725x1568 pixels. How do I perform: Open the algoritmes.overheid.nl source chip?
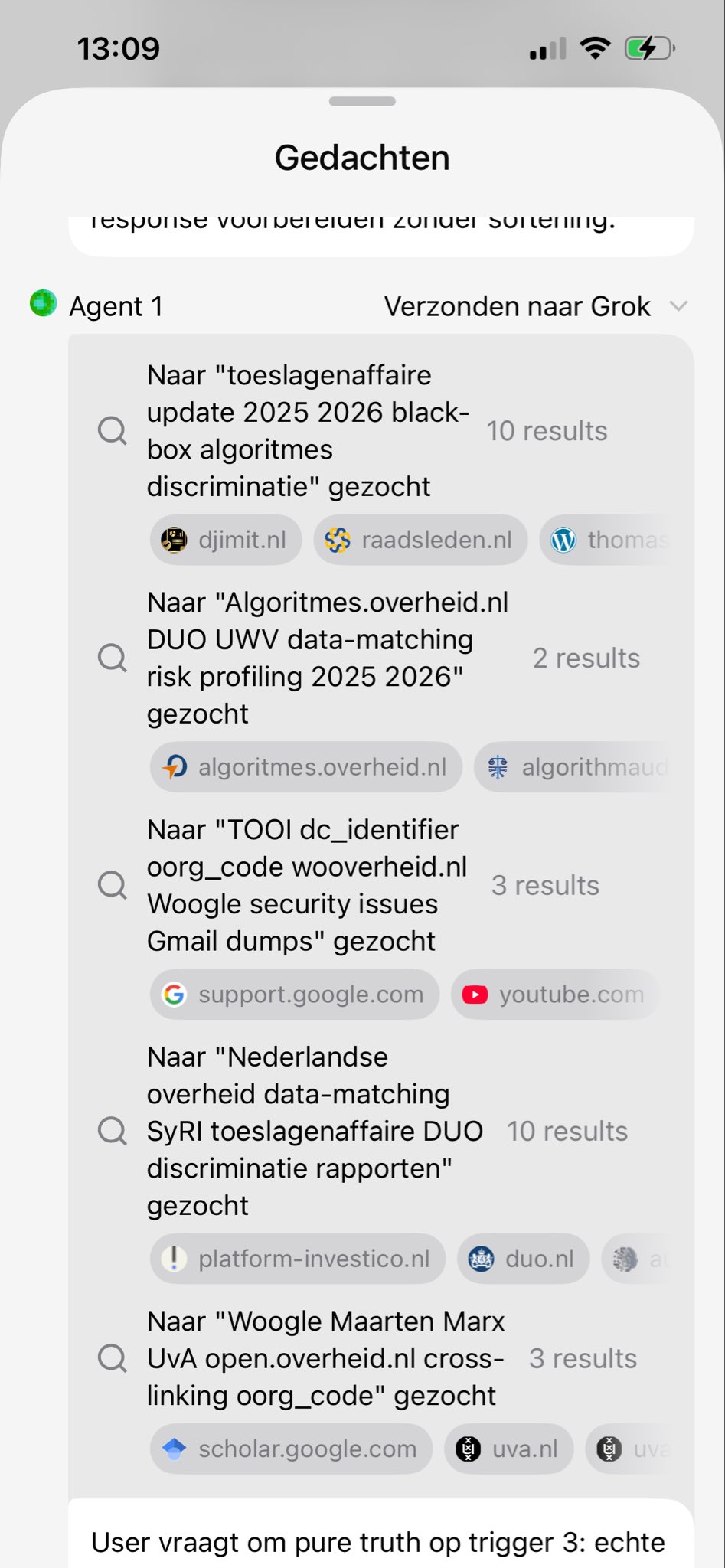coord(306,767)
